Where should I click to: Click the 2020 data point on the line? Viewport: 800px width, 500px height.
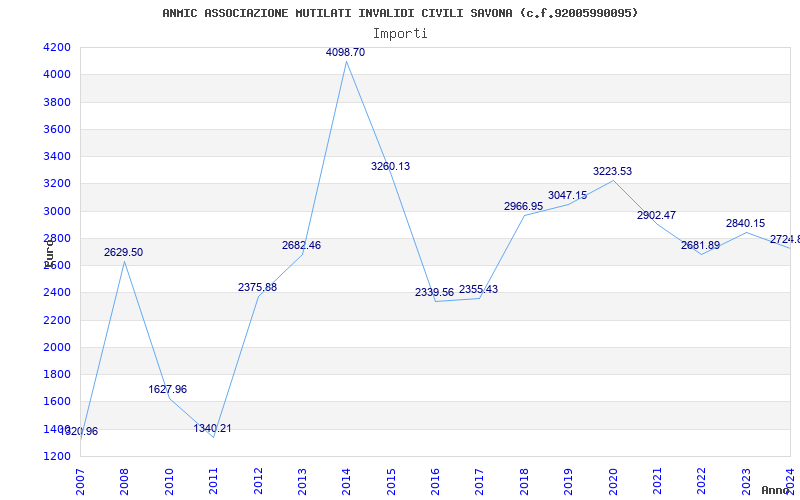point(613,181)
